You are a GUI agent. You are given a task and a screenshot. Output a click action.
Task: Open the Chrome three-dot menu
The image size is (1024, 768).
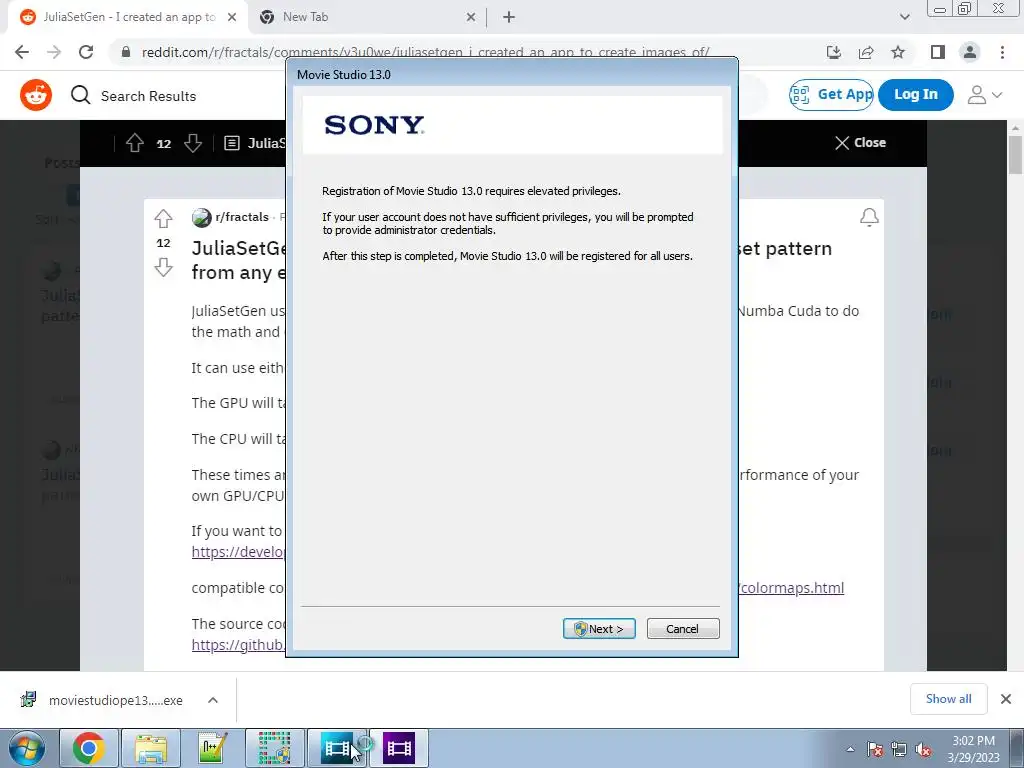[x=1002, y=52]
